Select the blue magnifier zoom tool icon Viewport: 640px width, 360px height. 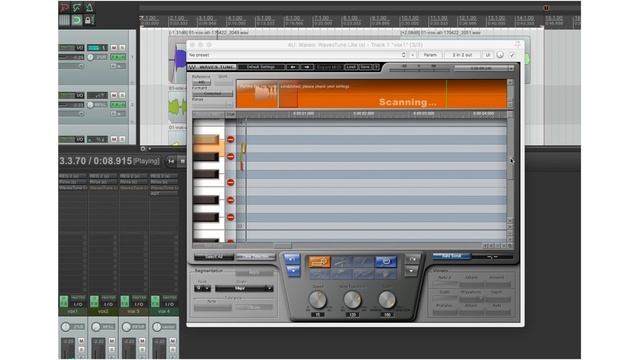[386, 261]
